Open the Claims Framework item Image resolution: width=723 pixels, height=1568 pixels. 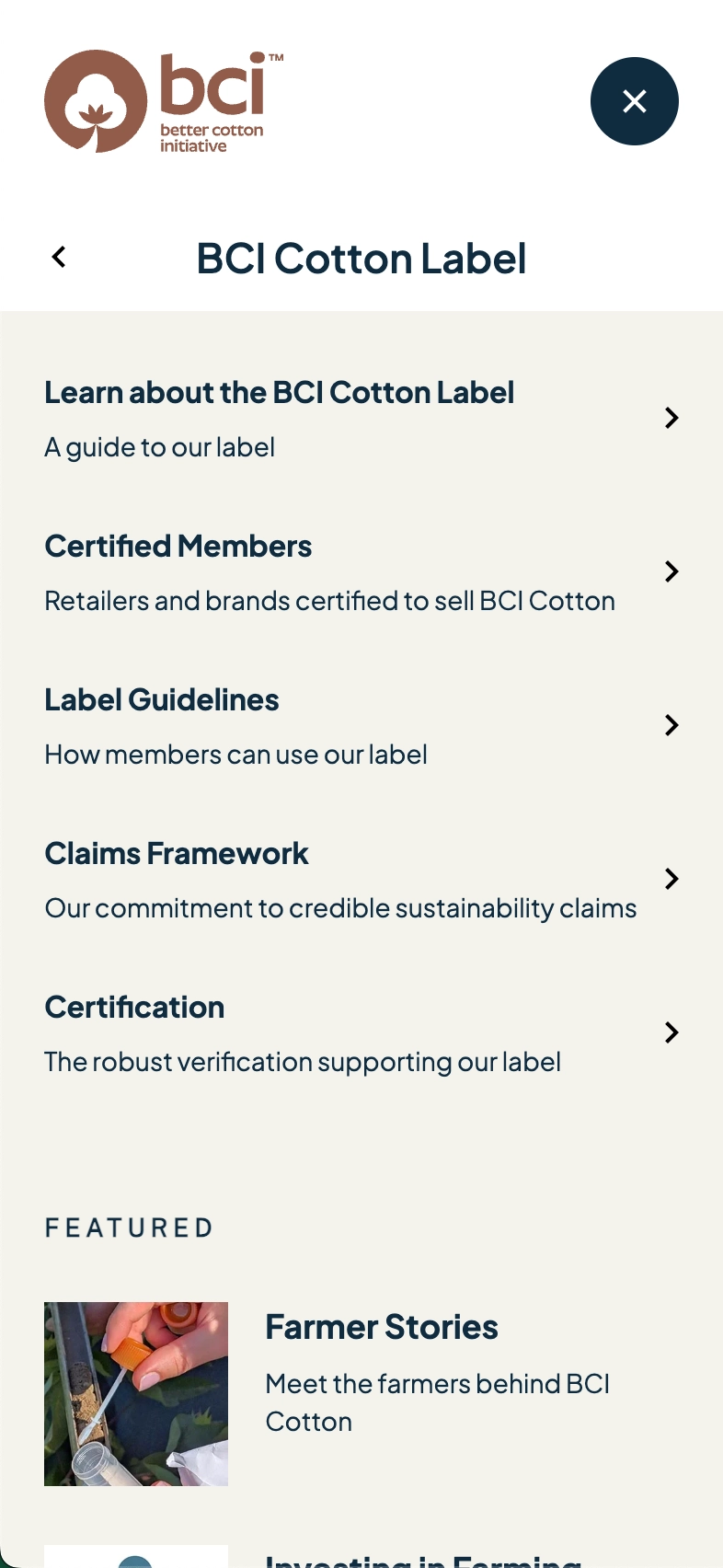tap(177, 854)
